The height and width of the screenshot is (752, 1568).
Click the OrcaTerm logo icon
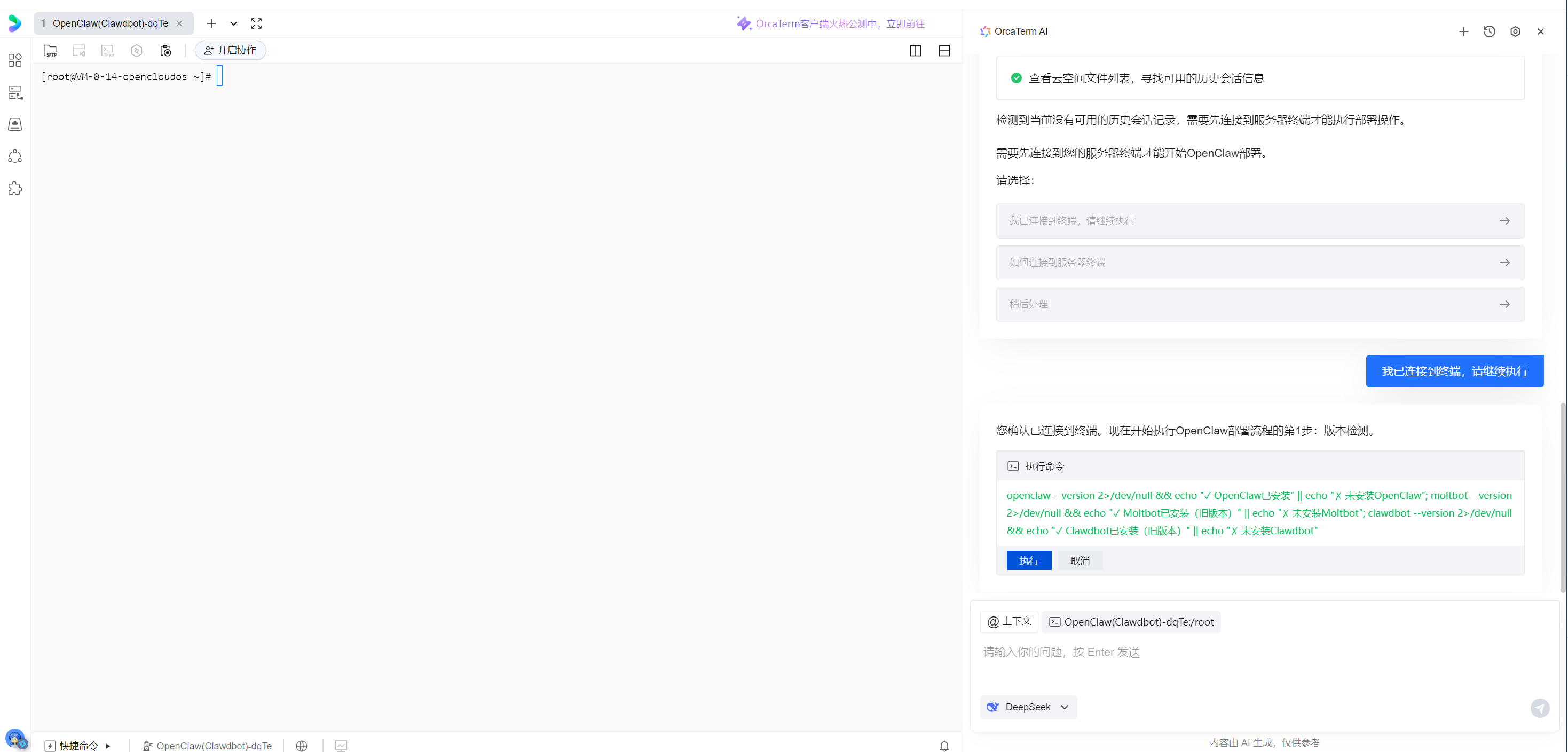(14, 23)
